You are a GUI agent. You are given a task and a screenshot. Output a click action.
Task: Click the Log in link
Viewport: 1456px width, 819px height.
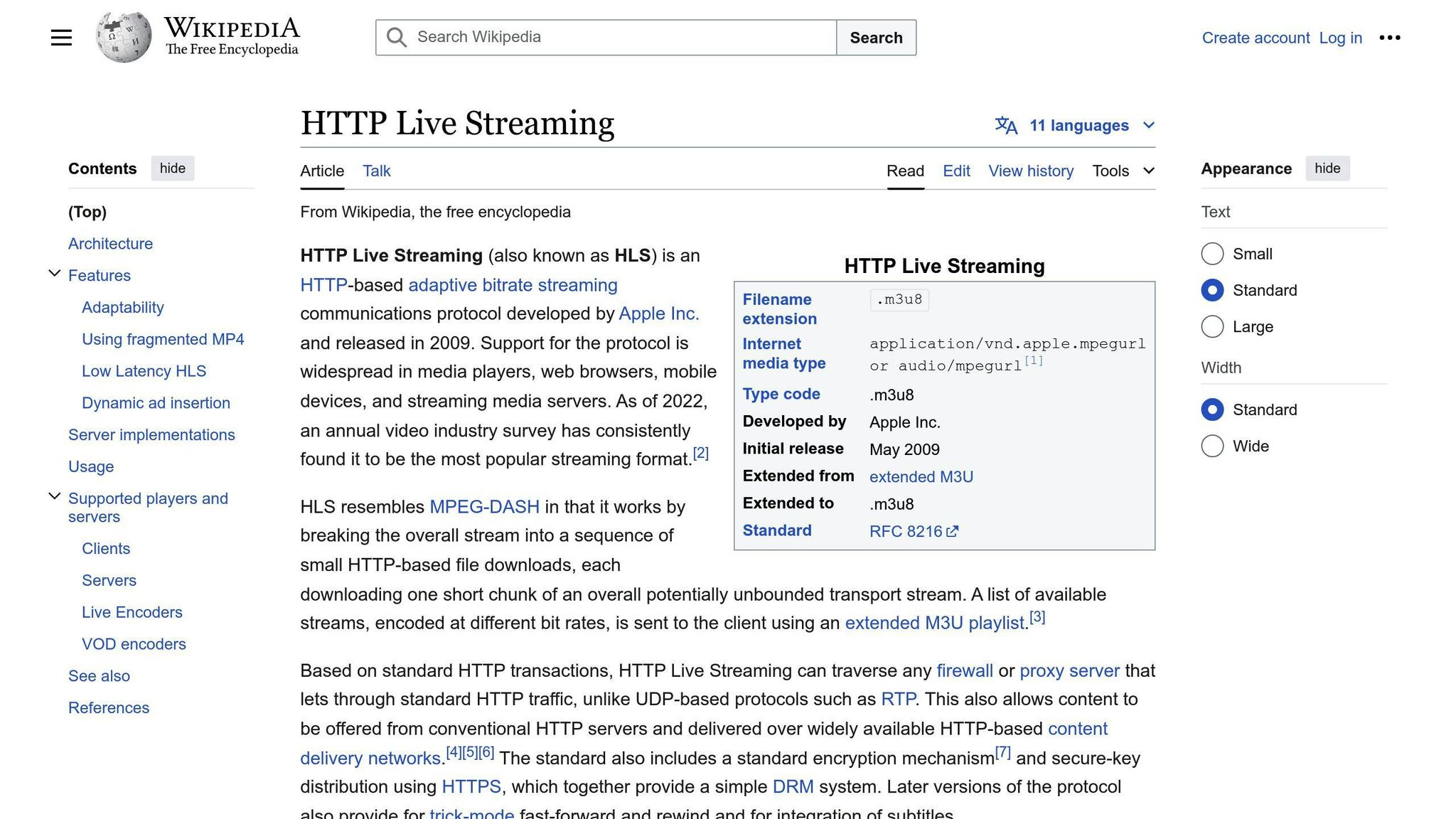[1340, 38]
